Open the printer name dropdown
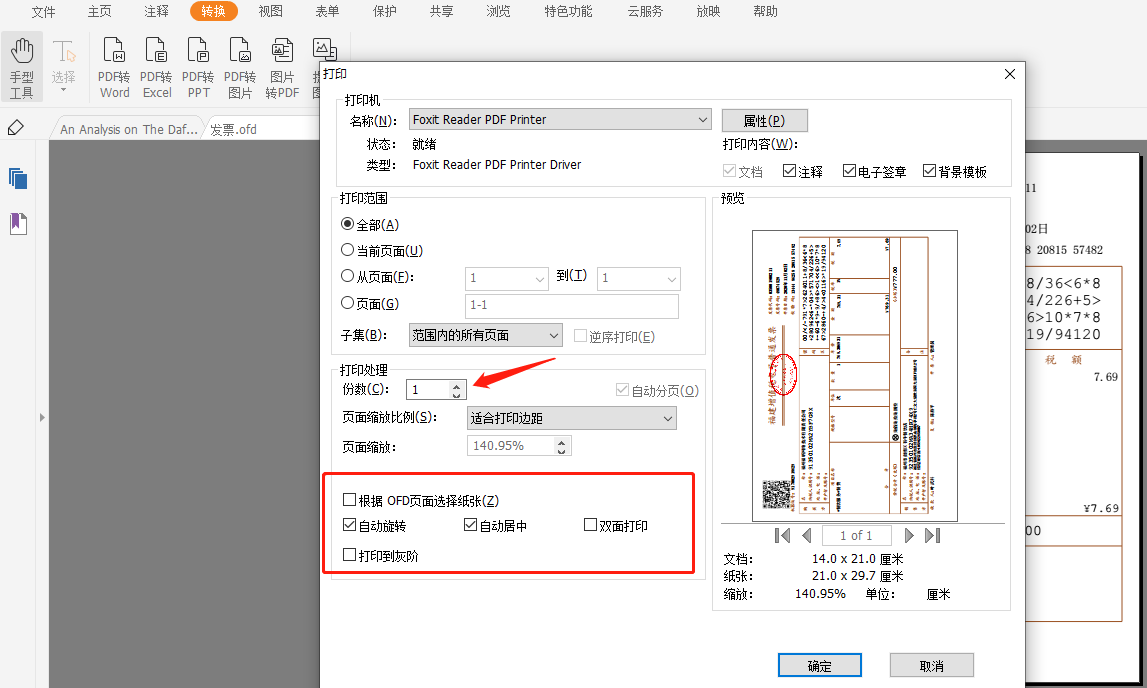 (x=560, y=120)
